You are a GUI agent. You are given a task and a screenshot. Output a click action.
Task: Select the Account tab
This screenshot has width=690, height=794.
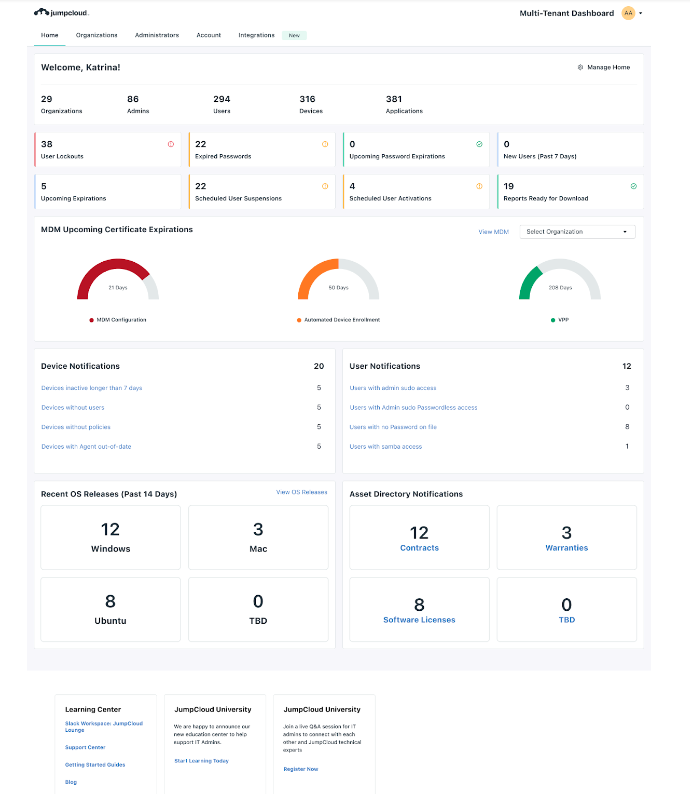point(209,35)
